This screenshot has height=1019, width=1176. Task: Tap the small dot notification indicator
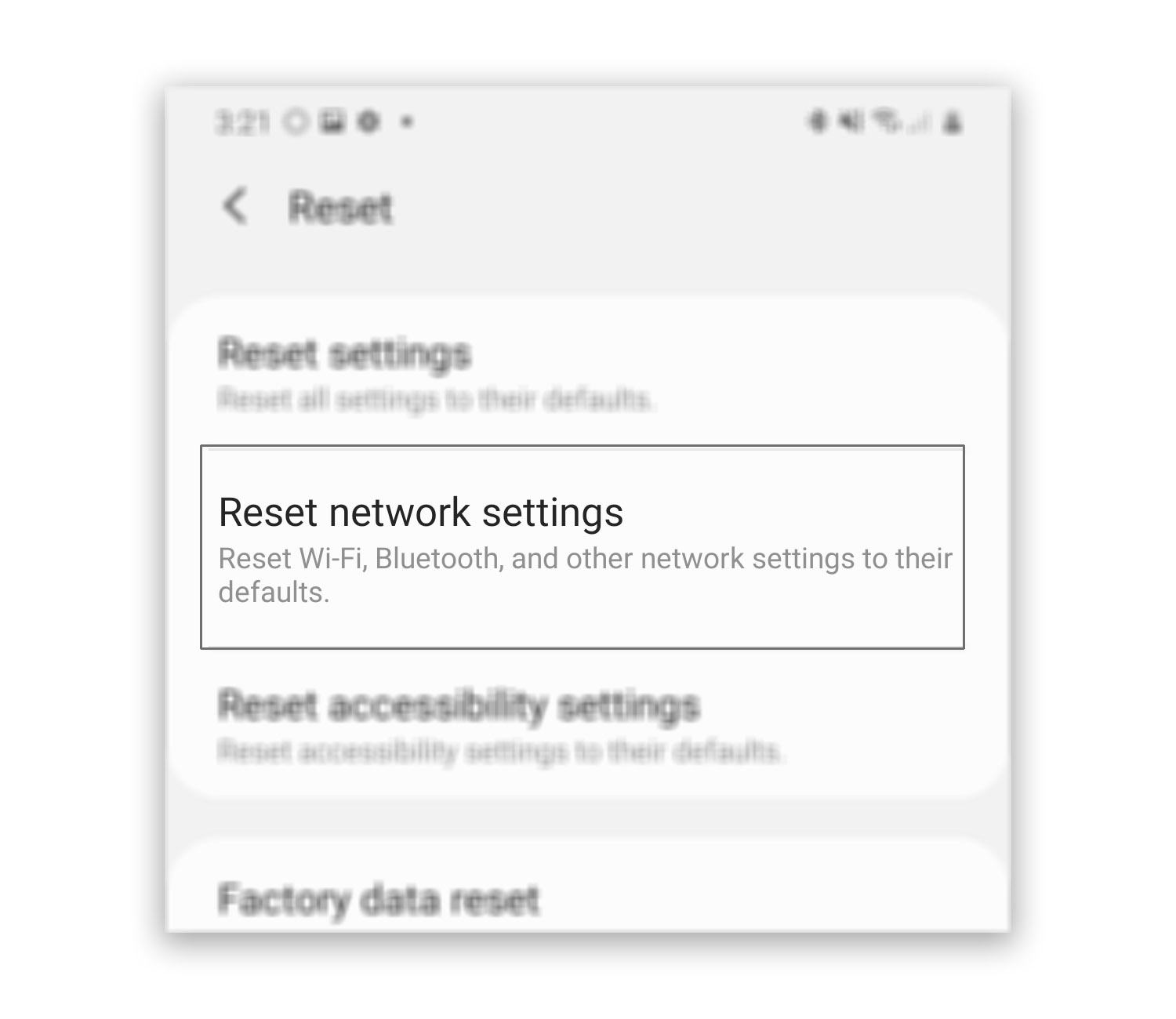pos(407,124)
